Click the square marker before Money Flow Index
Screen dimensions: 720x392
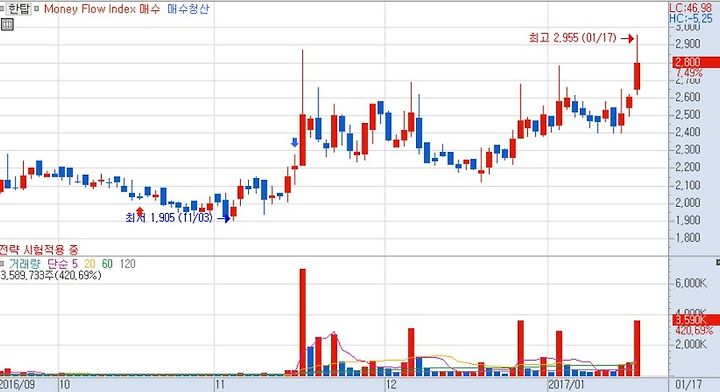click(37, 9)
